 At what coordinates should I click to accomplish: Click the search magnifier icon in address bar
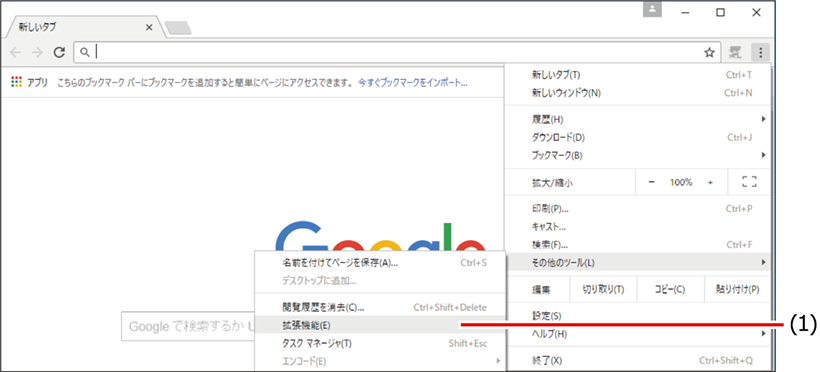84,52
